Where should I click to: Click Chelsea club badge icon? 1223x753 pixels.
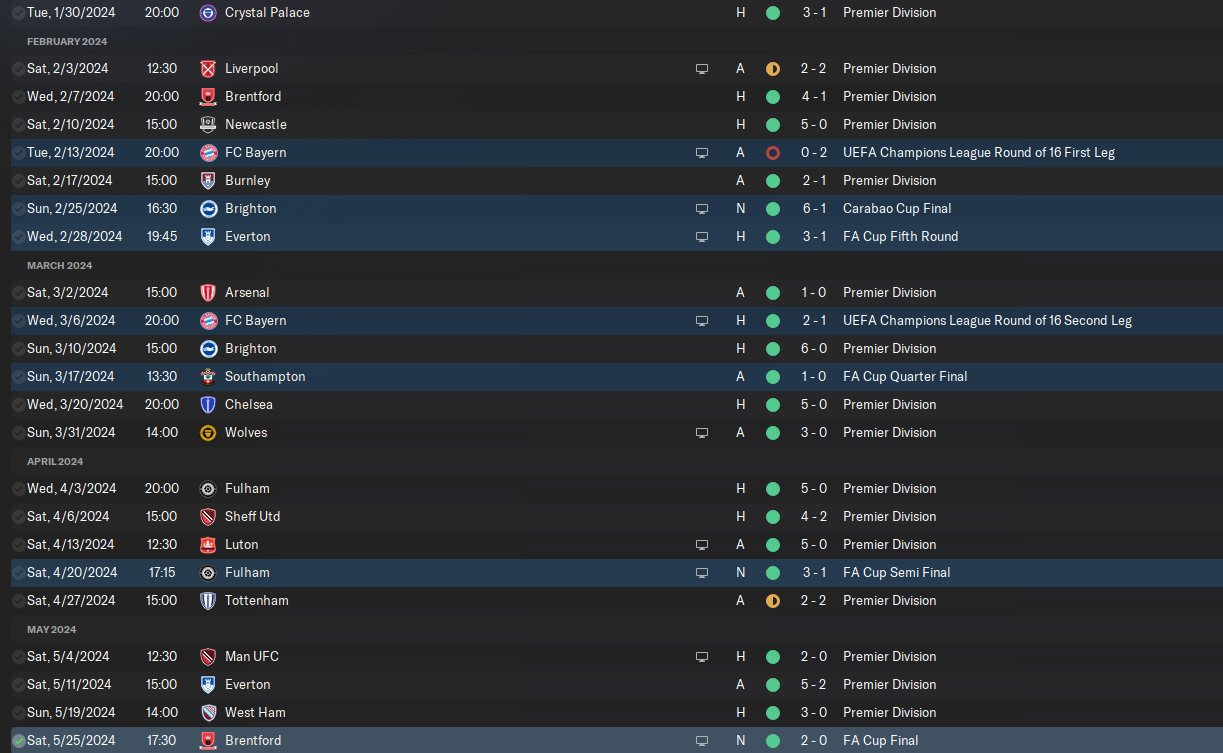[x=208, y=405]
